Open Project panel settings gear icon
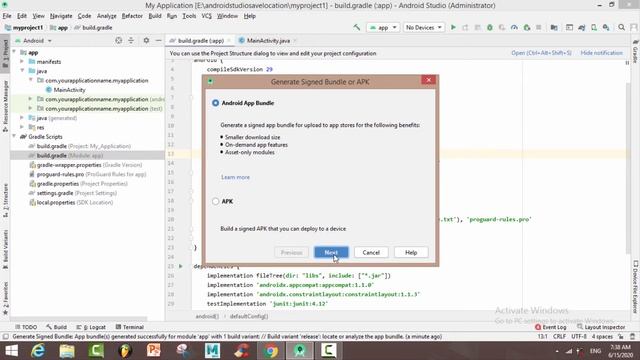Image resolution: width=640 pixels, height=360 pixels. coord(146,40)
